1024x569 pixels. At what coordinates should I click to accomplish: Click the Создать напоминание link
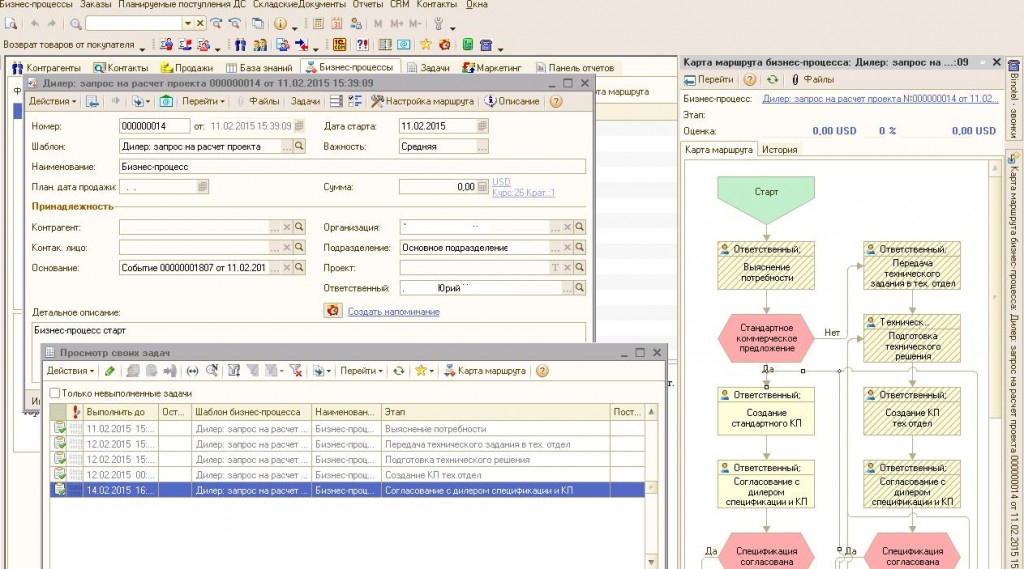coord(393,312)
